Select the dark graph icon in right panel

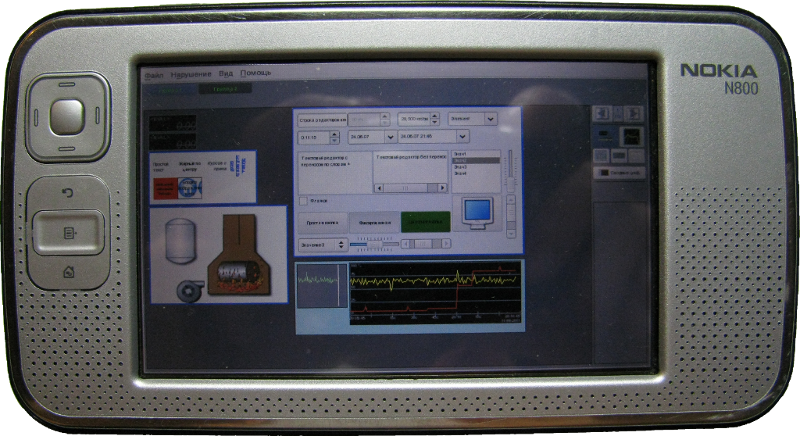click(631, 135)
